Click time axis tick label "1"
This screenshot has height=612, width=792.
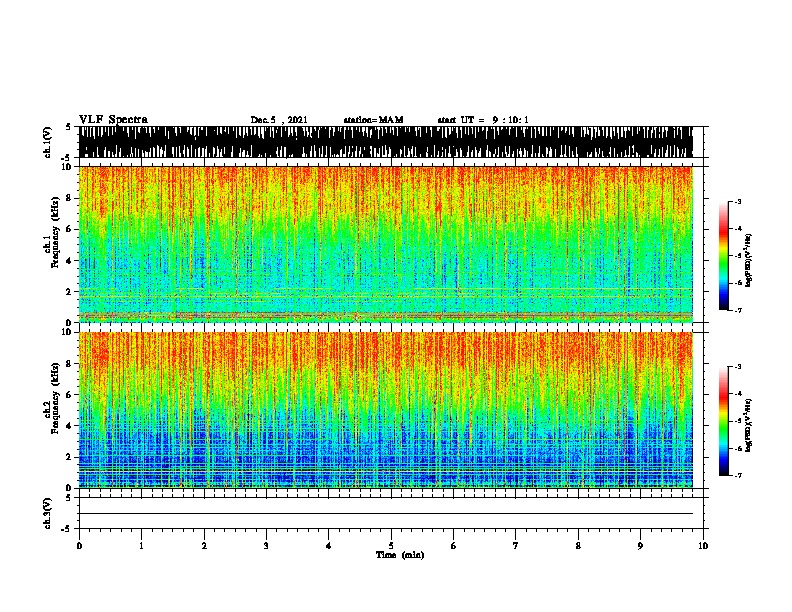[141, 546]
